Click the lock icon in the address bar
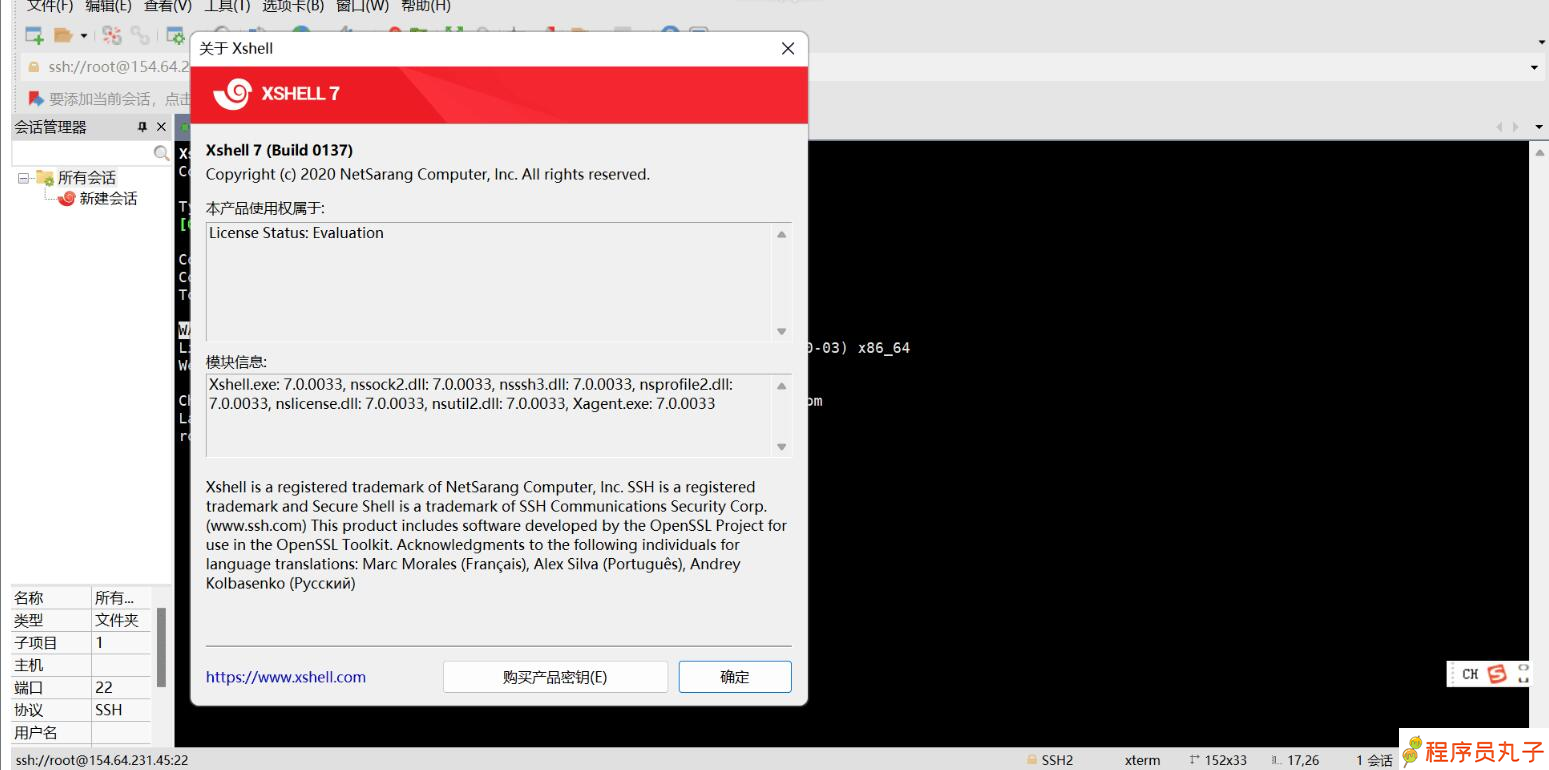1549x770 pixels. point(33,67)
